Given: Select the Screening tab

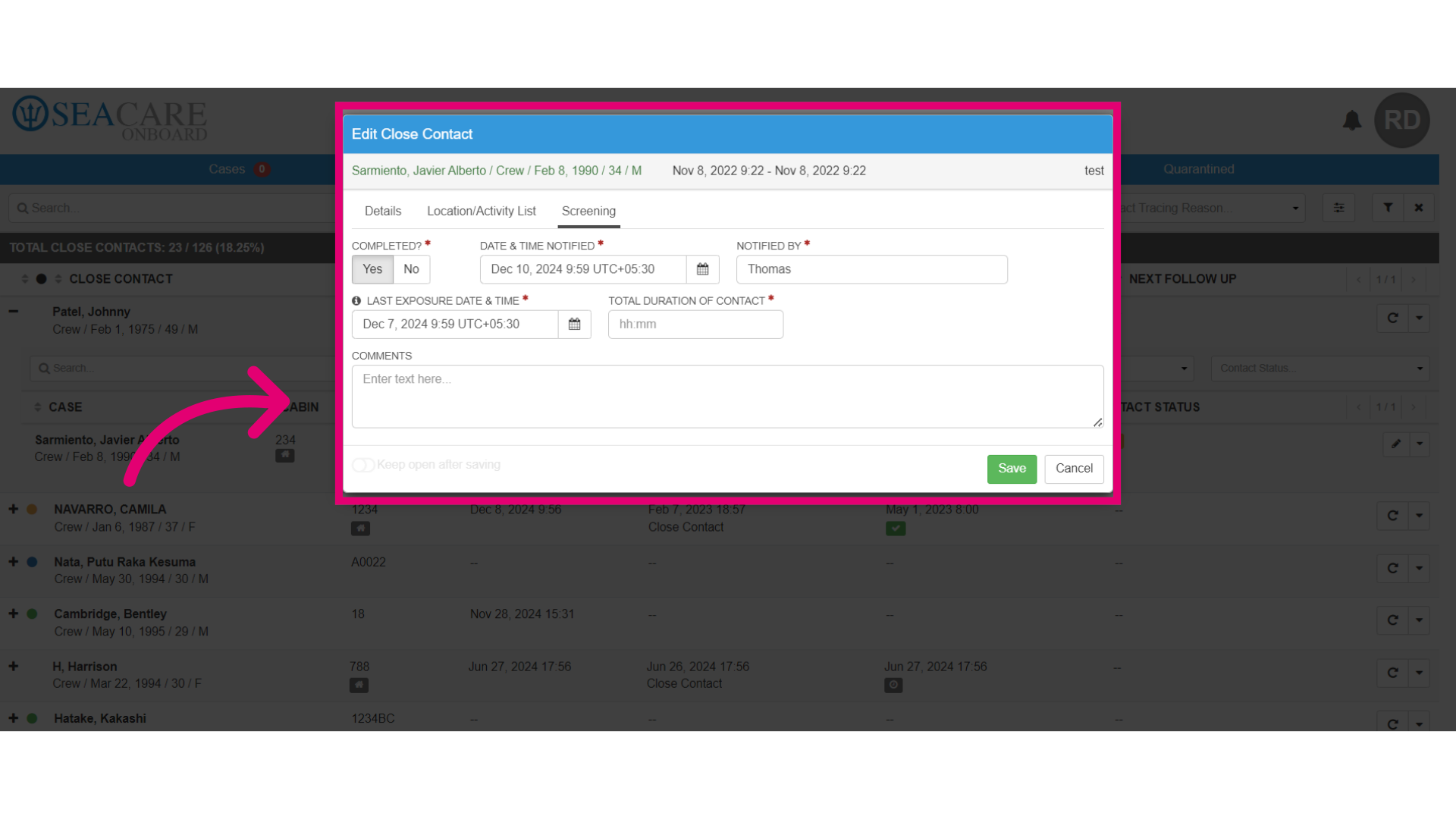Looking at the screenshot, I should click(x=588, y=212).
